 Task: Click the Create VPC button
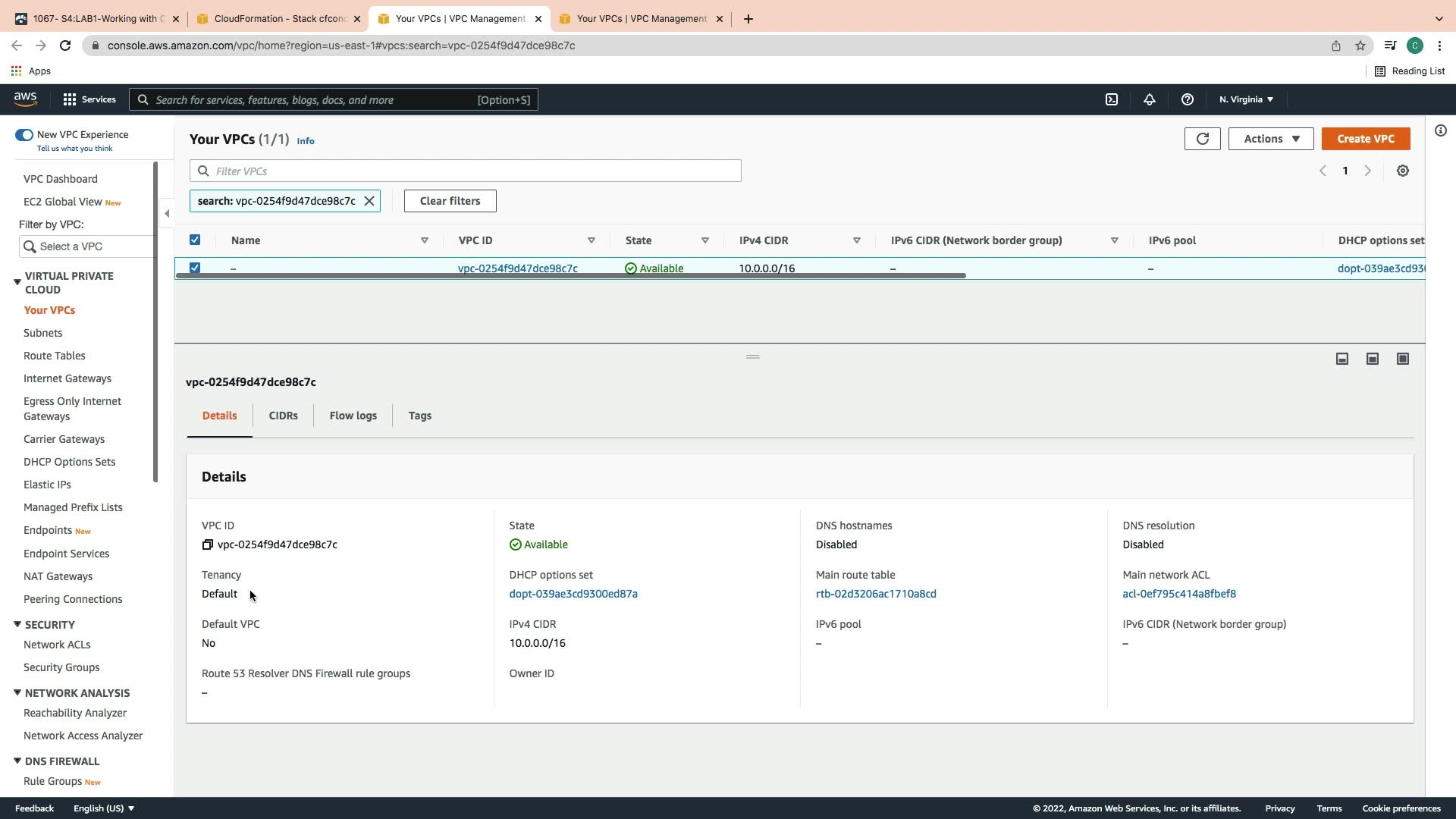pos(1365,139)
